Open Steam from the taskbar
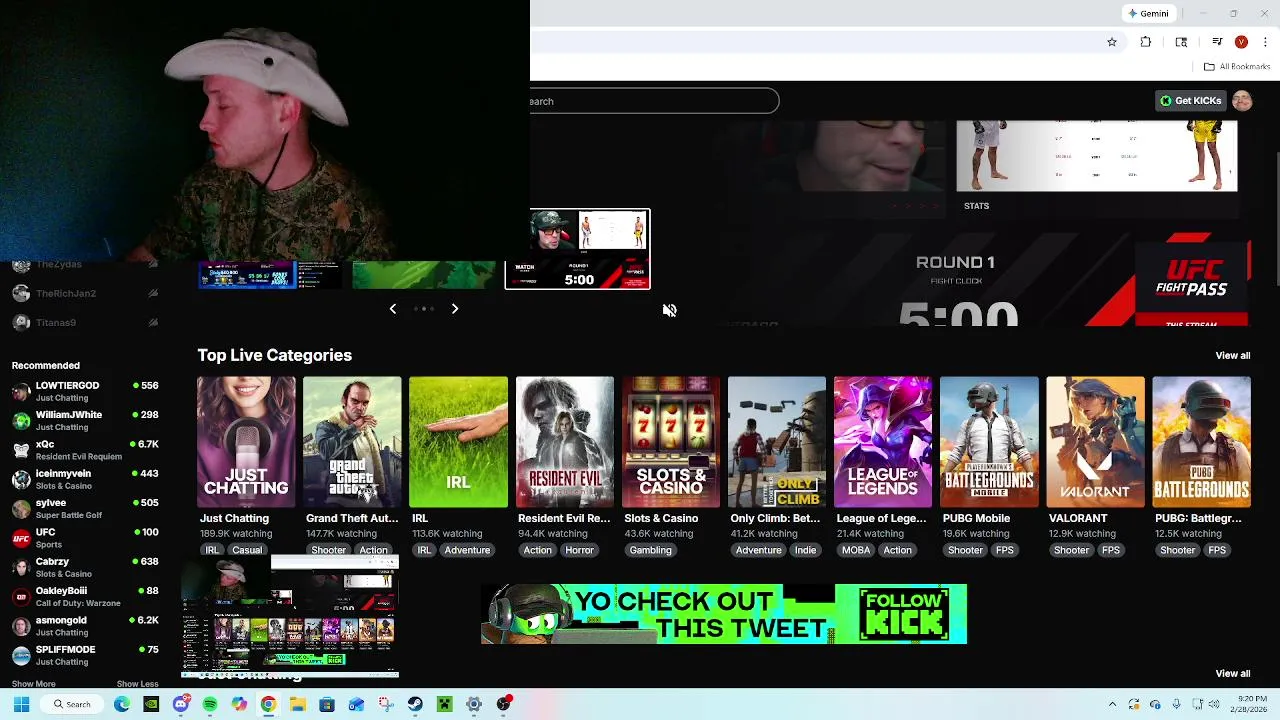1280x720 pixels. (x=415, y=705)
